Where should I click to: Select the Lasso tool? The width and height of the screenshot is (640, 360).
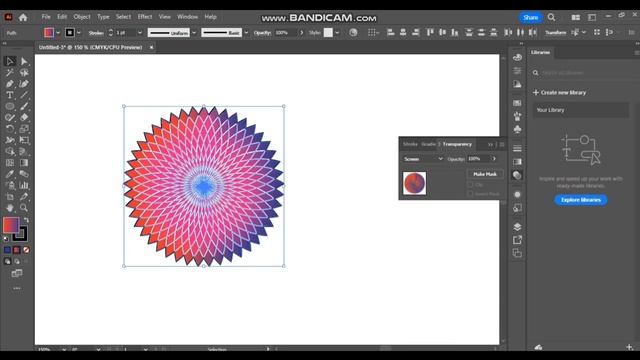[x=24, y=73]
